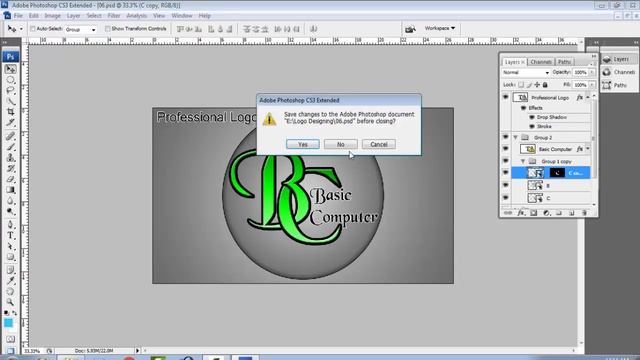The width and height of the screenshot is (640, 360).
Task: Open the Layer menu
Action: (x=73, y=16)
